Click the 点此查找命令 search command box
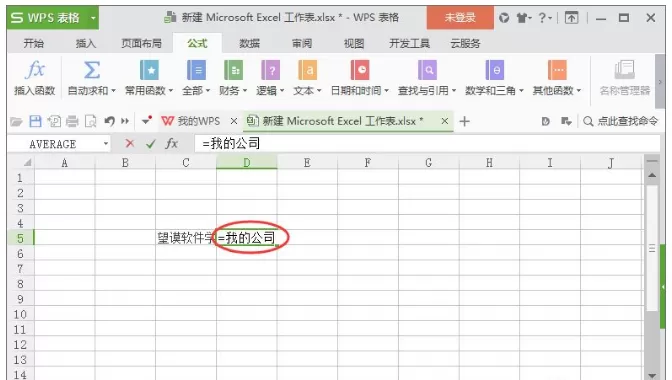672x380 pixels. pyautogui.click(x=621, y=122)
